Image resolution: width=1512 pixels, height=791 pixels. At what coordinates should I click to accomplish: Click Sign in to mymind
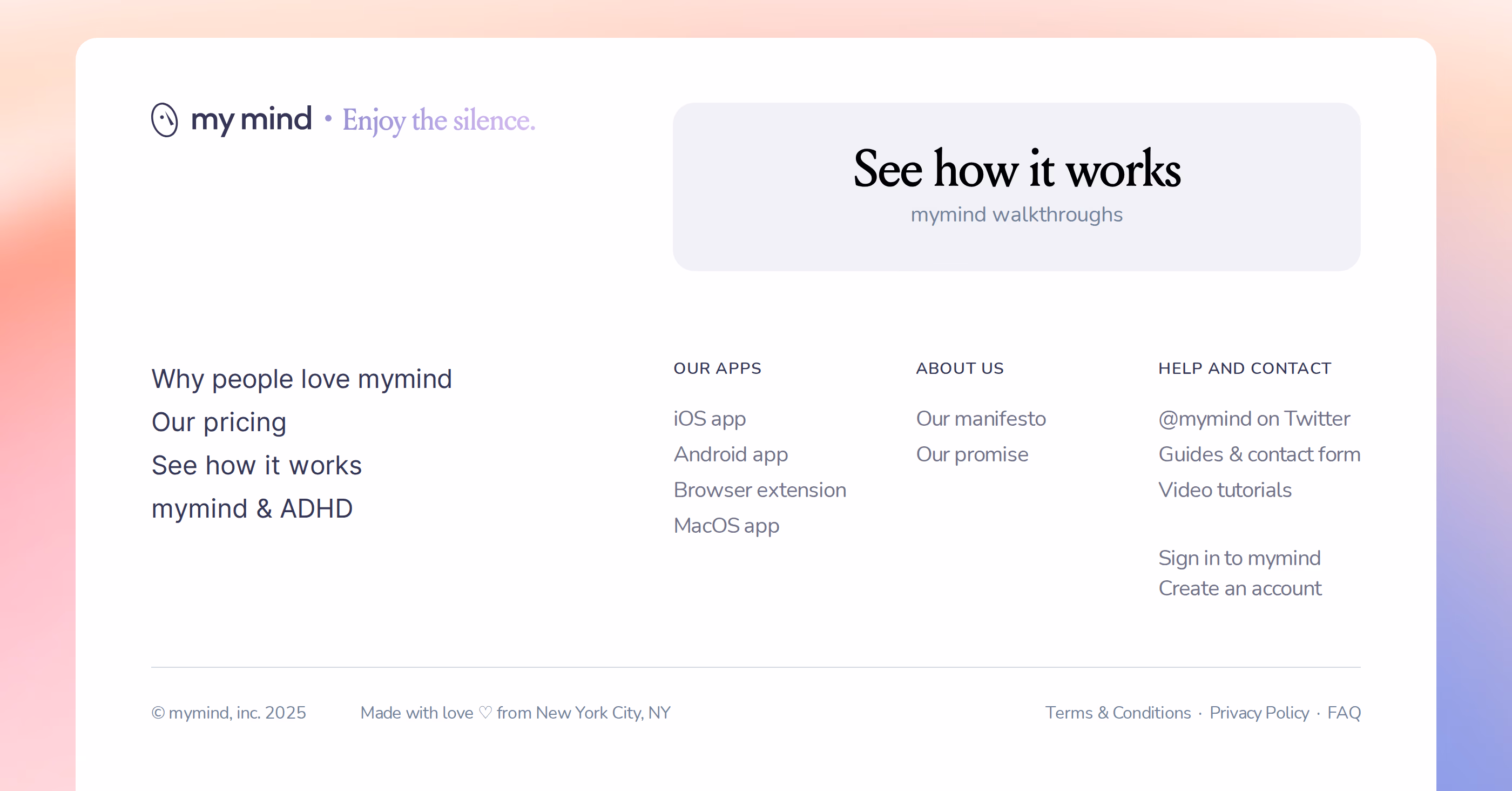pos(1240,558)
